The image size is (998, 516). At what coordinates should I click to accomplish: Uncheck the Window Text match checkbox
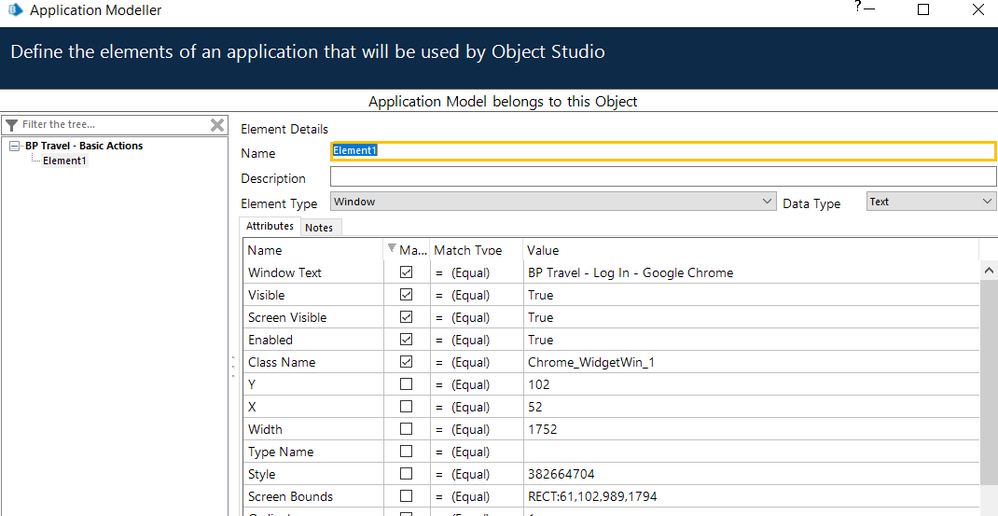(x=406, y=273)
